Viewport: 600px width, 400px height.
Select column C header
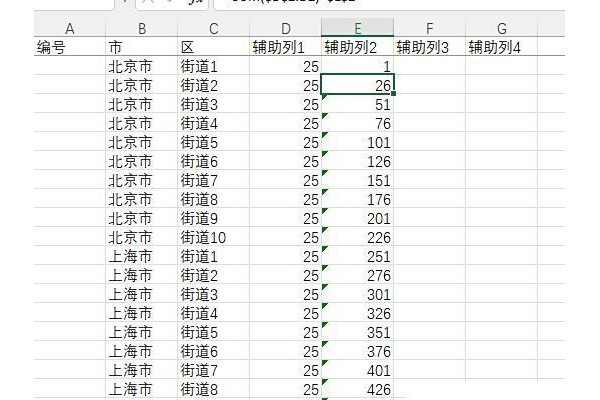click(x=214, y=28)
